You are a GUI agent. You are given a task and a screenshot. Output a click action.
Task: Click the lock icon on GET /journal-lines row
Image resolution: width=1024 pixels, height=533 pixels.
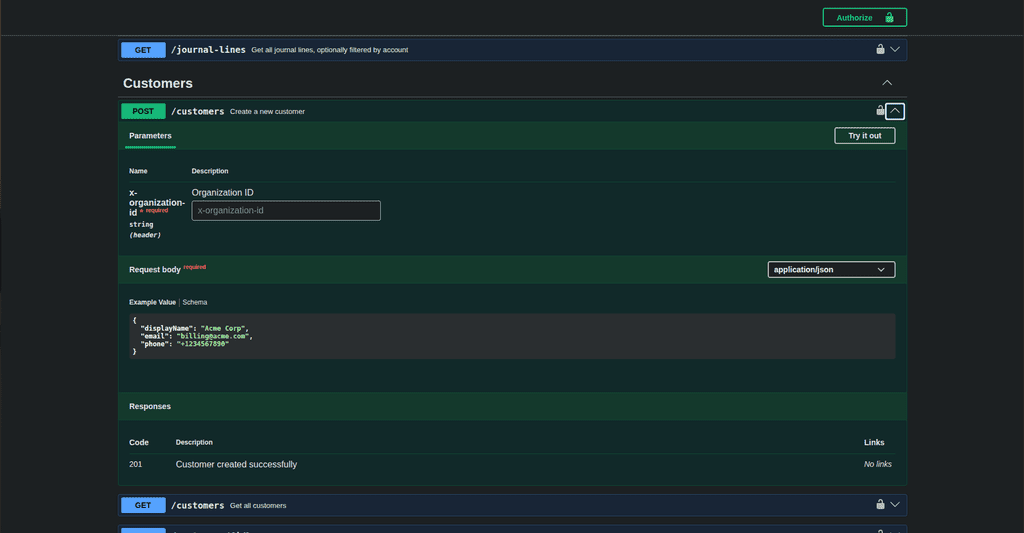[x=880, y=50]
